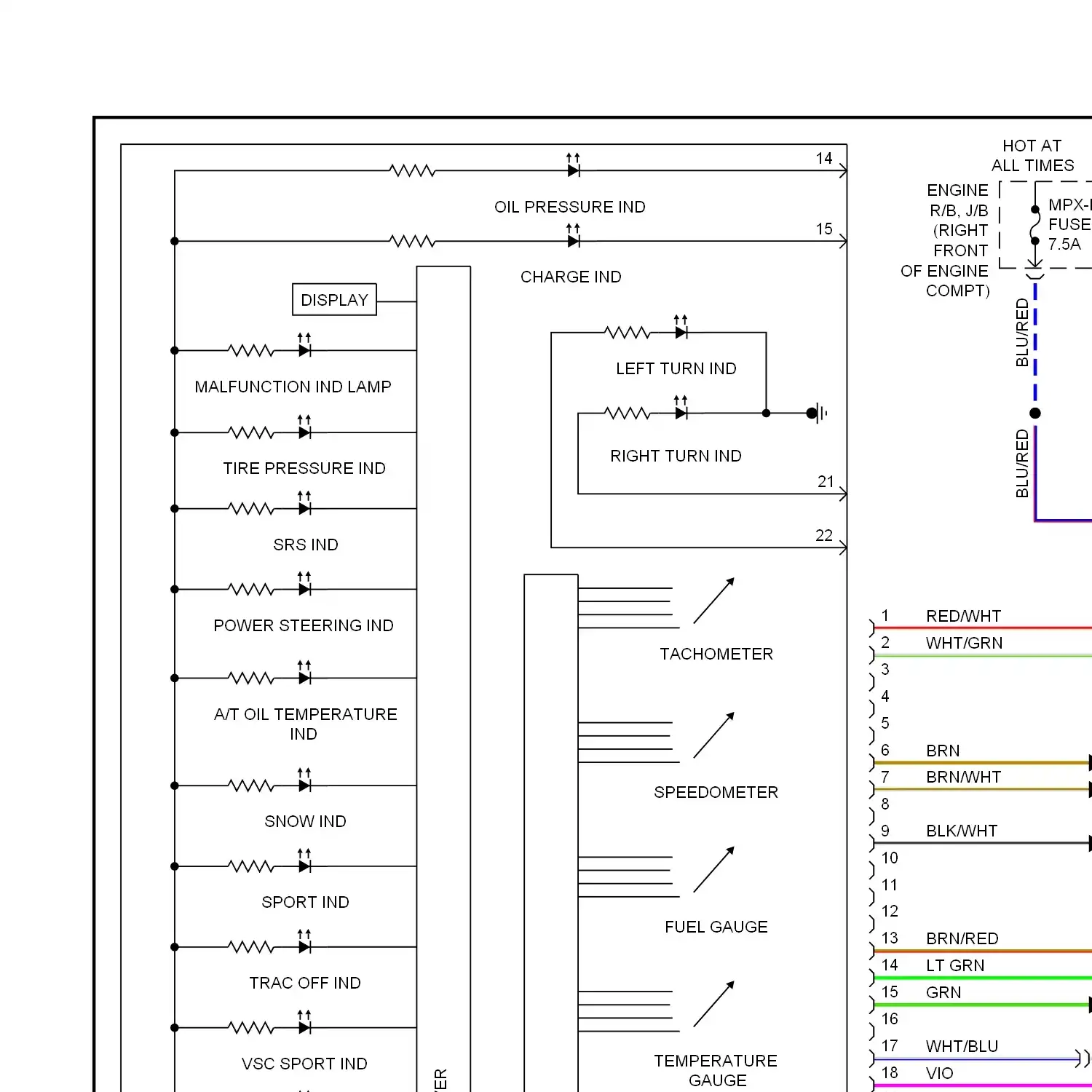This screenshot has height=1092, width=1092.
Task: Click the snow indicator LED symbol
Action: tap(304, 780)
